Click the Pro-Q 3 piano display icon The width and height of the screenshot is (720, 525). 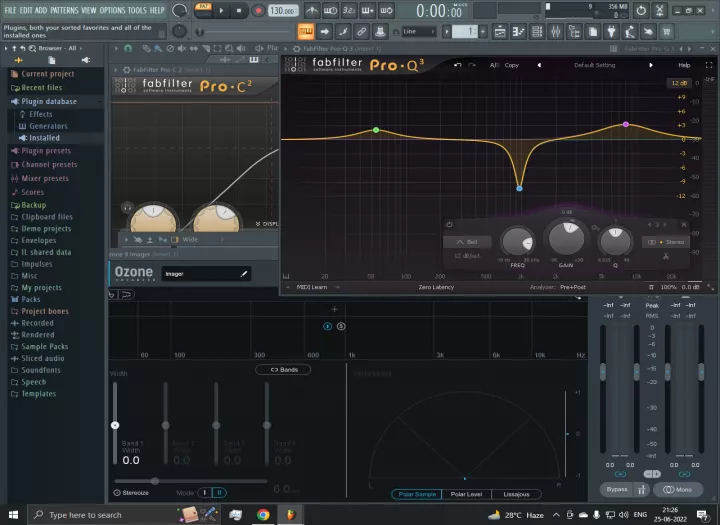286,276
